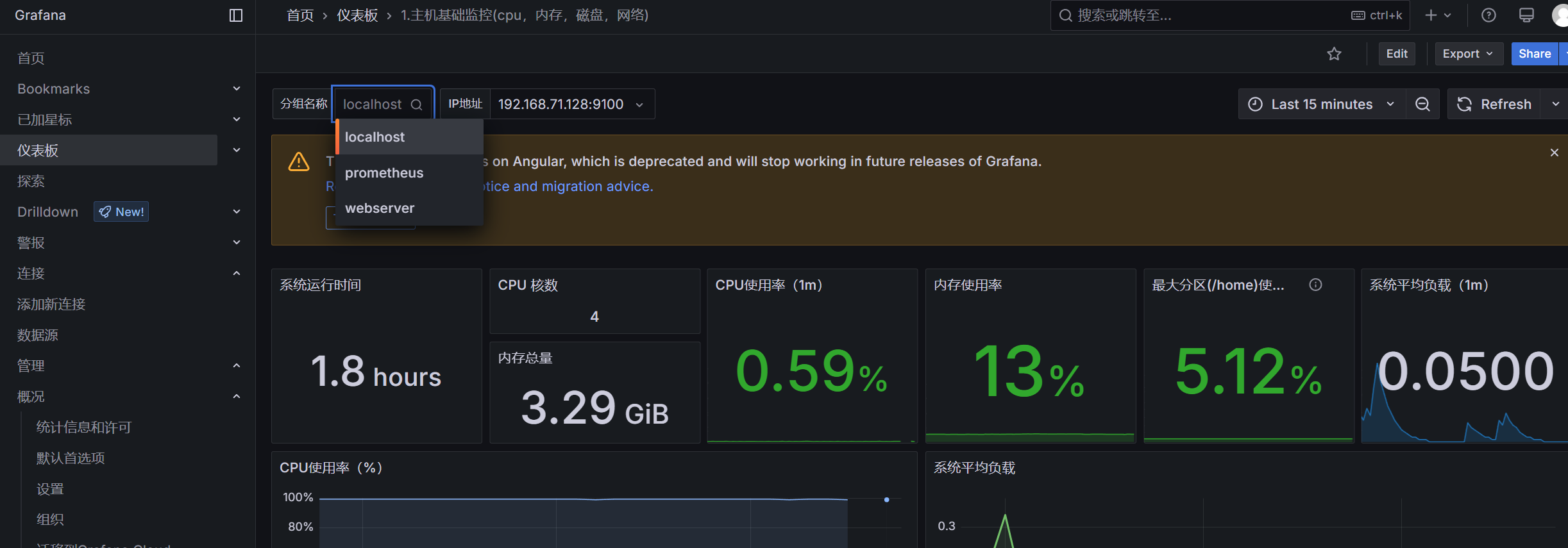Viewport: 1568px width, 548px height.
Task: Select prometheus from the 分组名称 list
Action: pos(409,172)
